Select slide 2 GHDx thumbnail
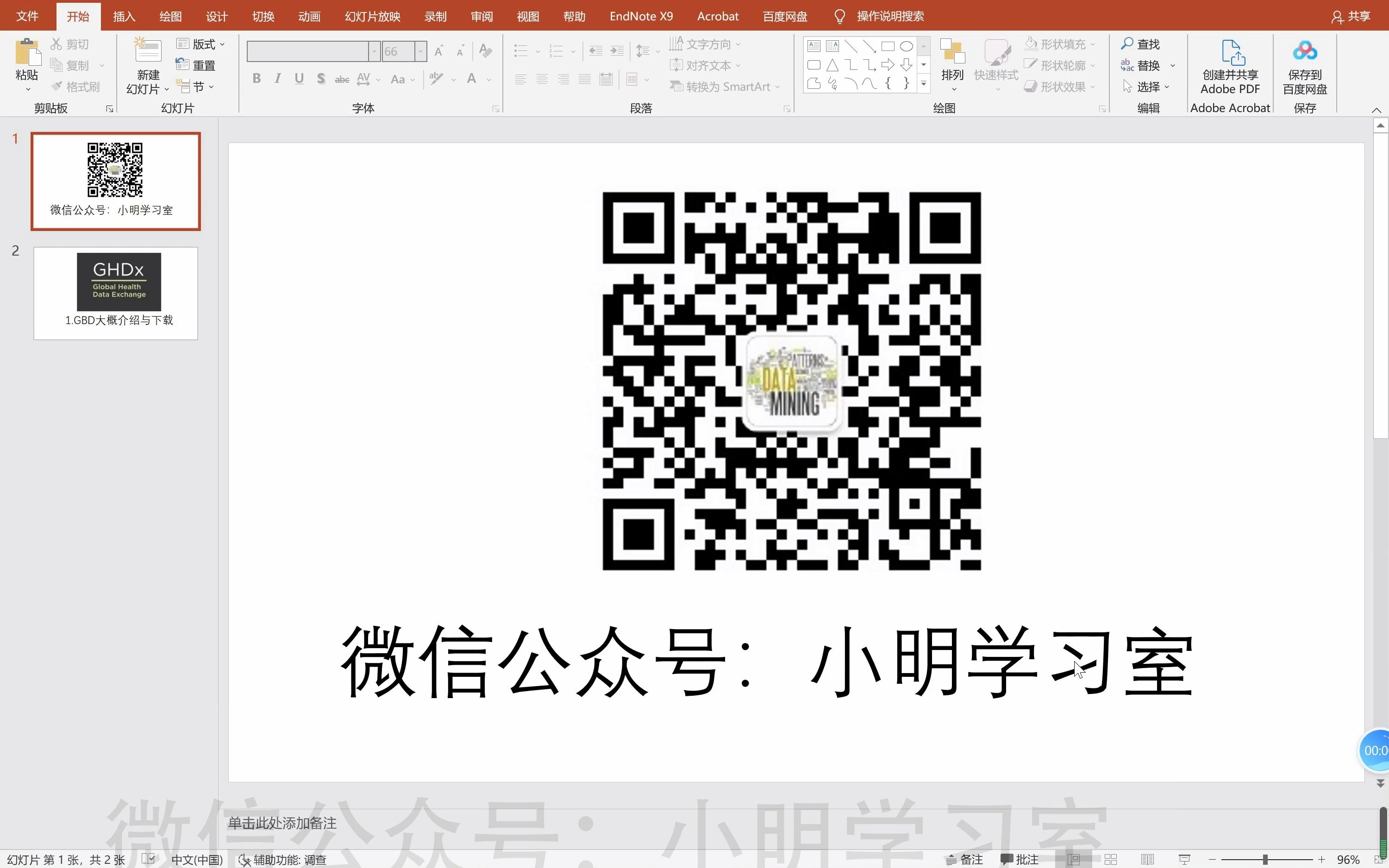This screenshot has height=868, width=1389. click(115, 293)
